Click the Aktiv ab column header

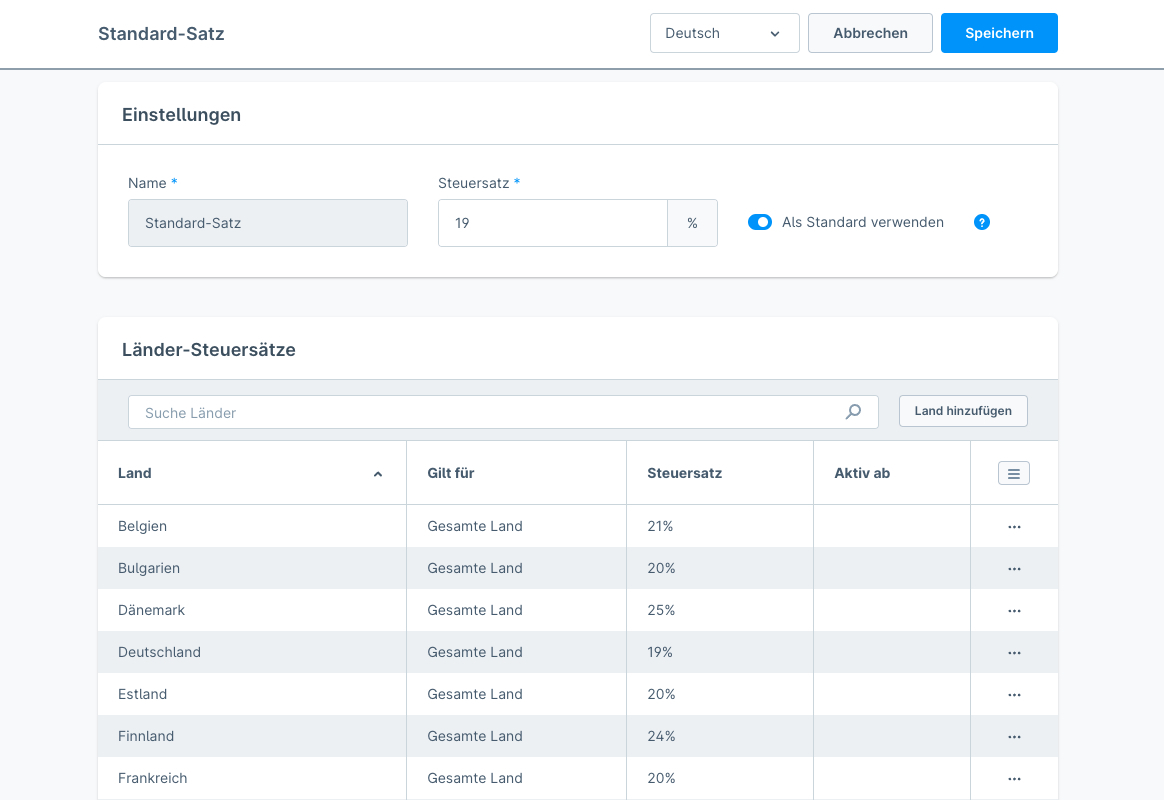[862, 473]
